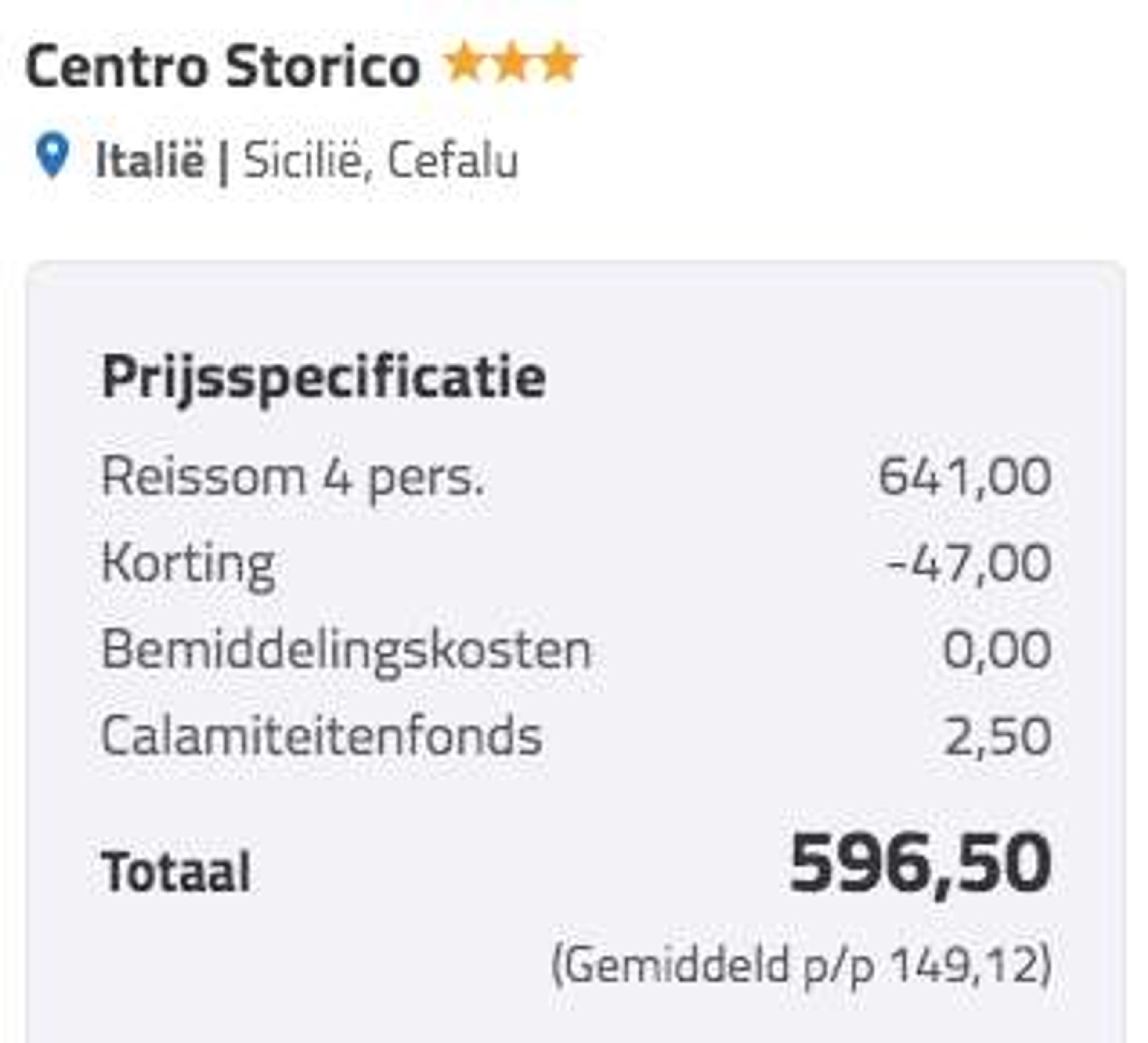Click the Totaal label
This screenshot has width=1148, height=1043.
(x=176, y=872)
